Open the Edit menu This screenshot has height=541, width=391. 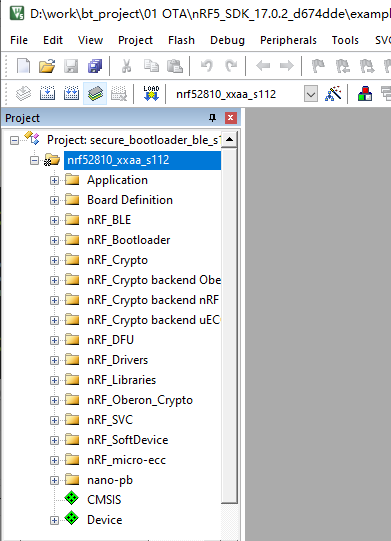(x=53, y=40)
